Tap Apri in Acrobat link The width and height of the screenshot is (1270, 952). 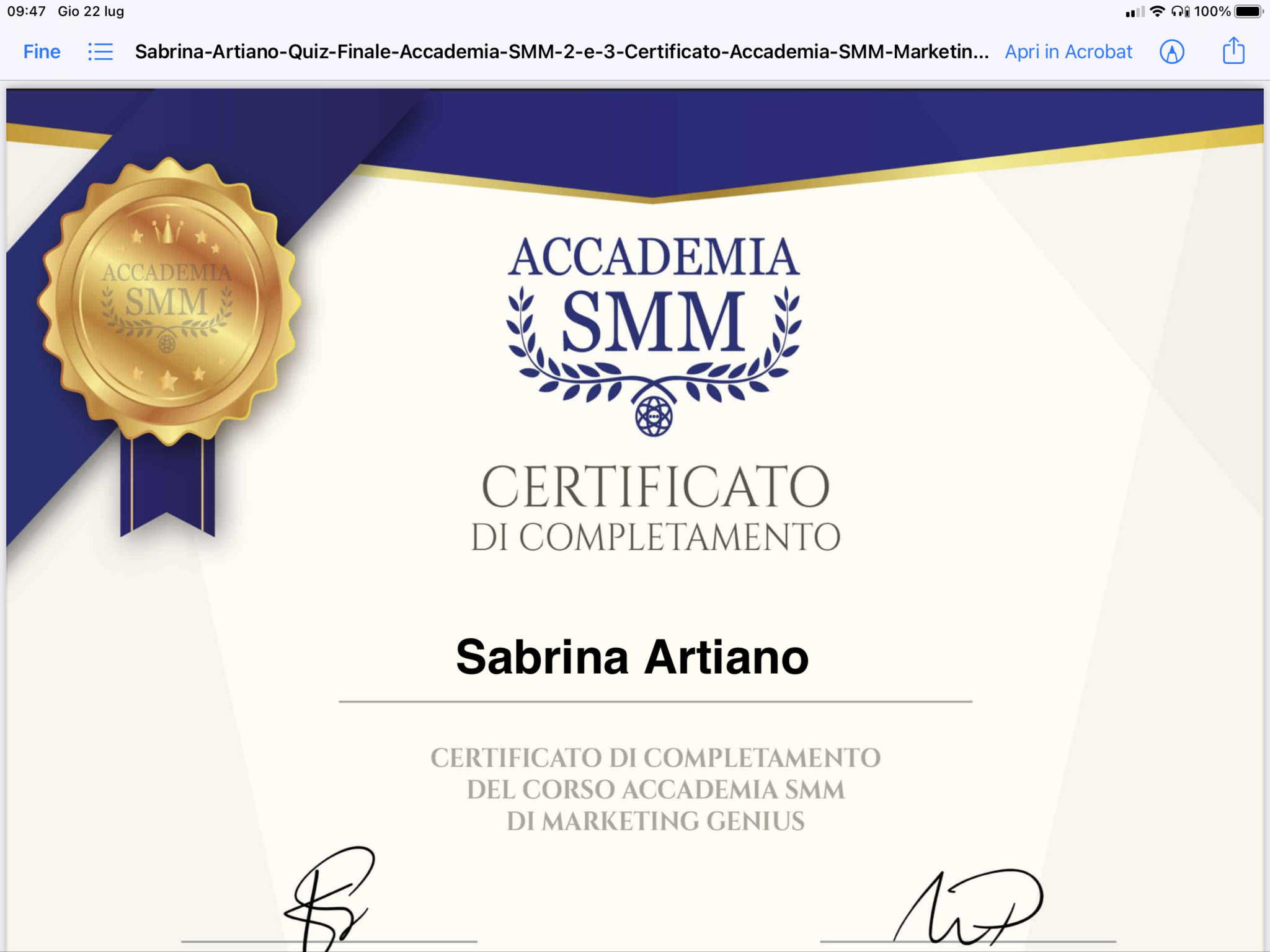pos(1068,51)
